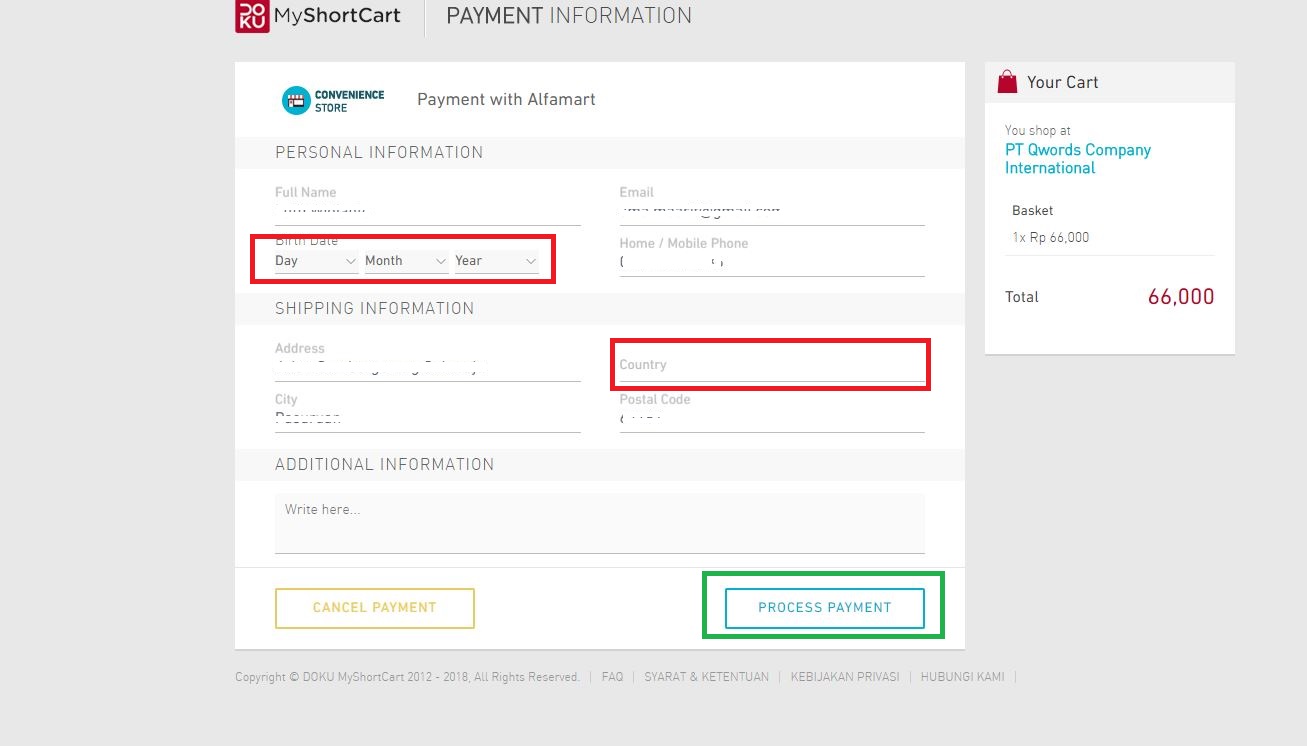
Task: Open the FAQ footer link
Action: click(x=612, y=677)
